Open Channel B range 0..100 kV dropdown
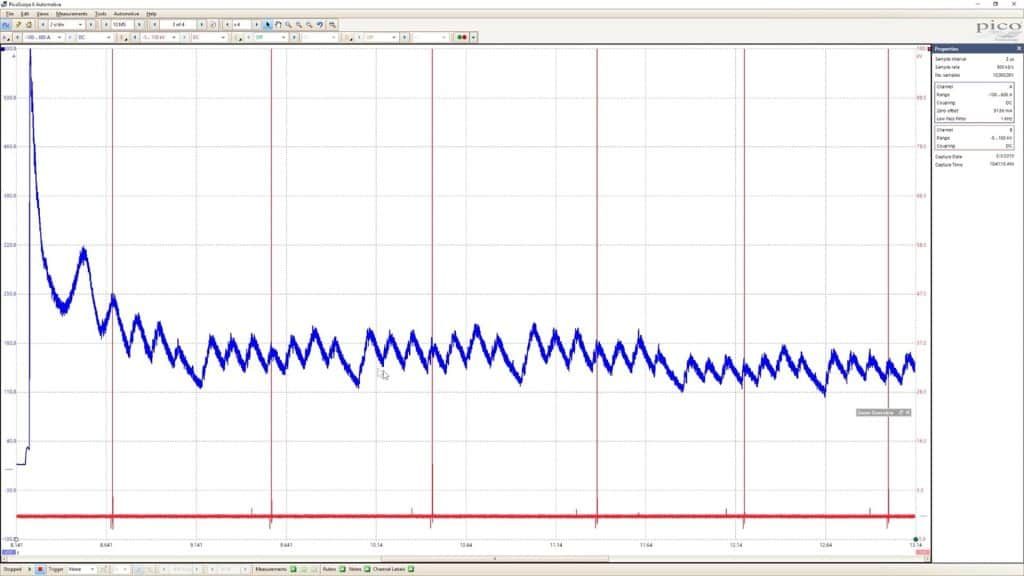This screenshot has width=1024, height=576. point(159,37)
